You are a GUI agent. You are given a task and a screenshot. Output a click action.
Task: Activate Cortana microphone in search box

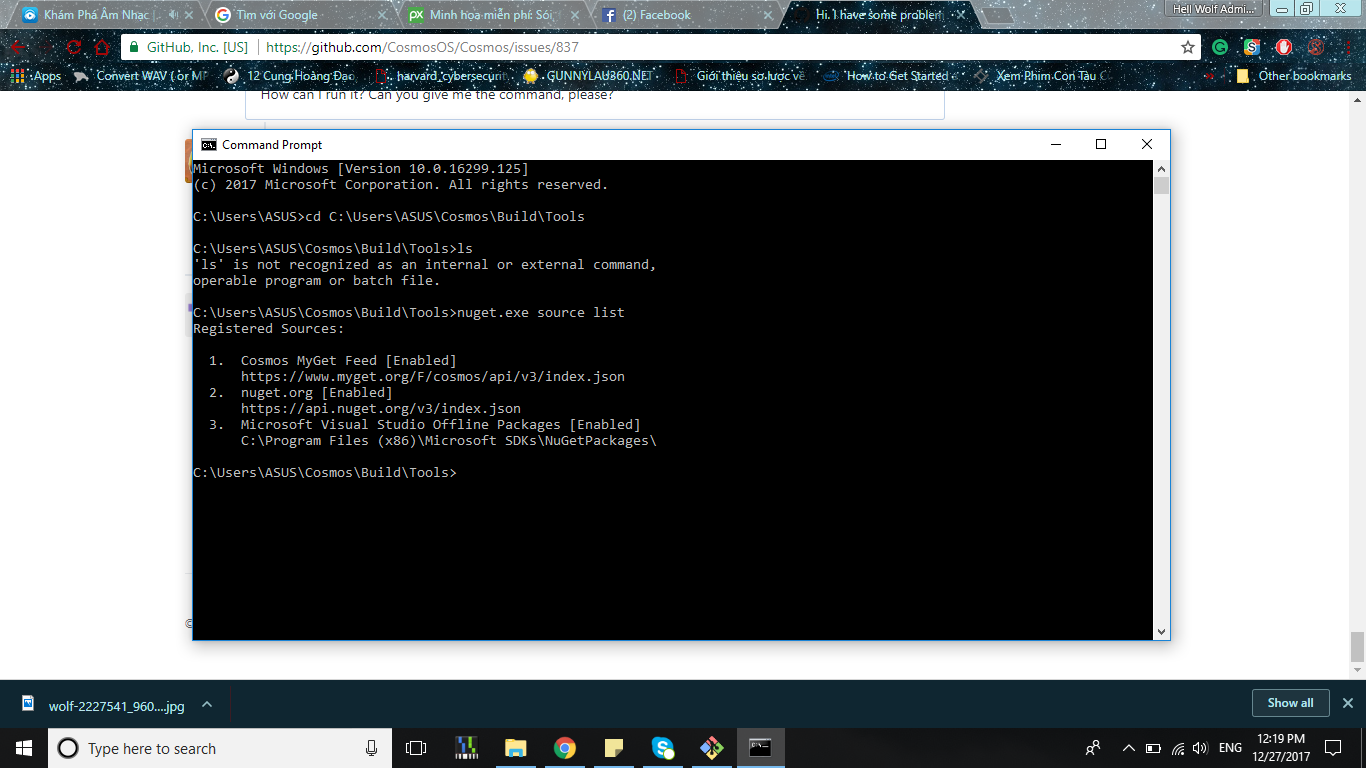tap(371, 748)
